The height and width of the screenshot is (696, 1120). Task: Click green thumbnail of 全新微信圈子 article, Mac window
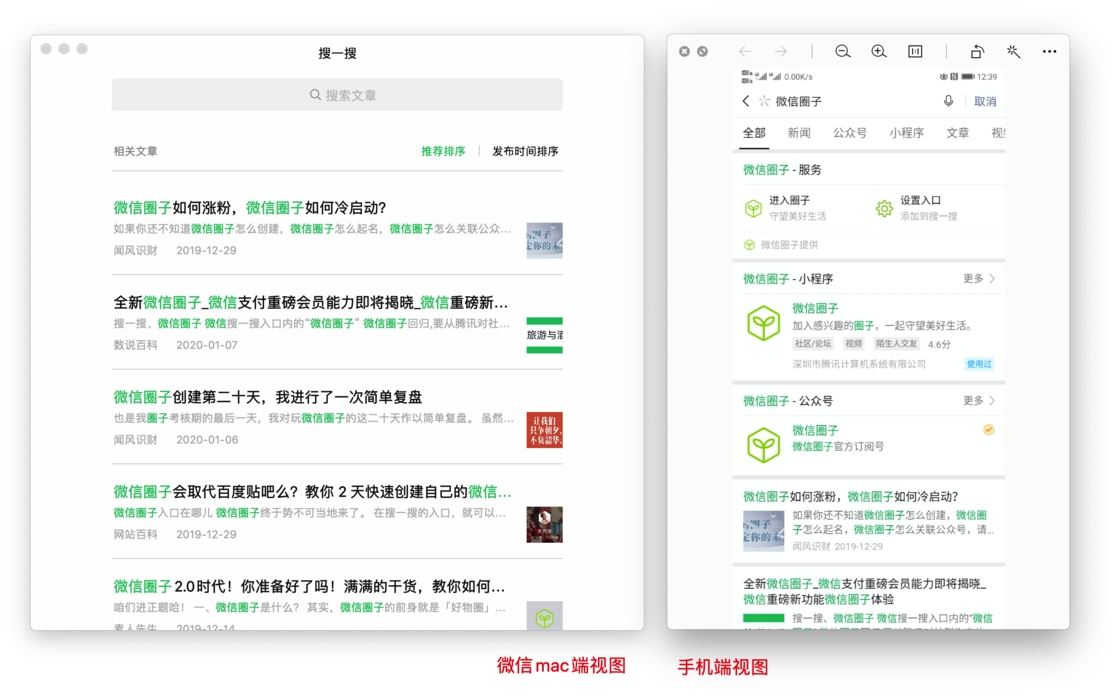pyautogui.click(x=544, y=335)
